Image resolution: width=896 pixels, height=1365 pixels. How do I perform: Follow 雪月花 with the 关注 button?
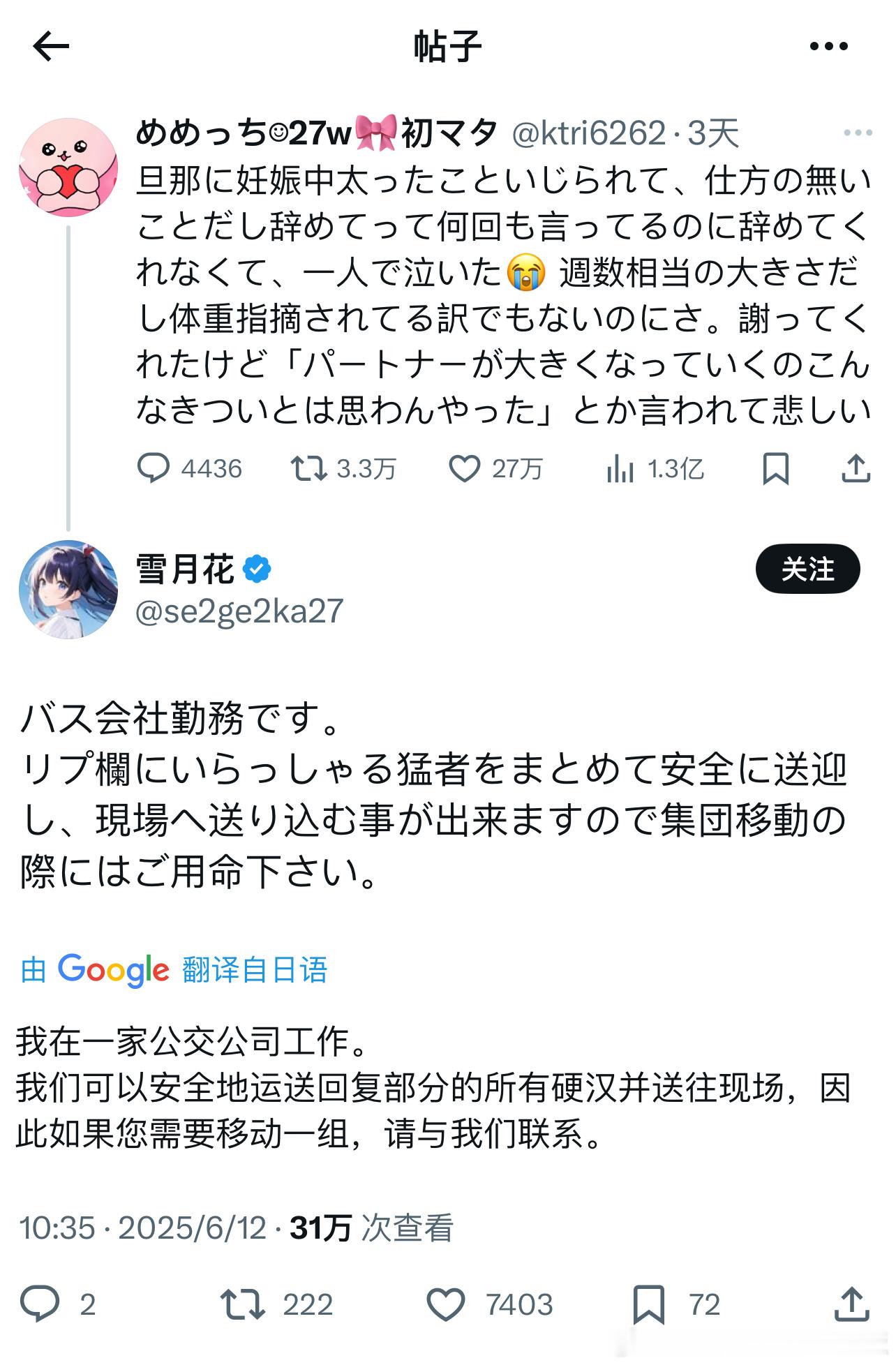point(807,569)
